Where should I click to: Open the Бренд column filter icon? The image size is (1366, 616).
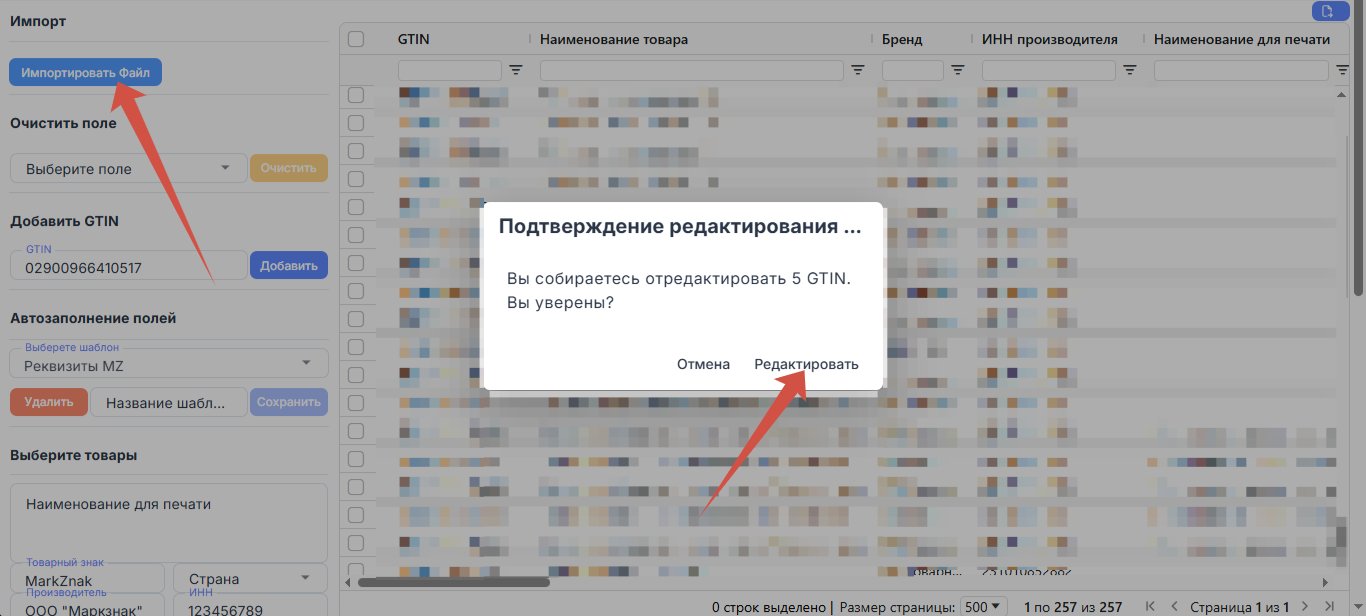958,70
